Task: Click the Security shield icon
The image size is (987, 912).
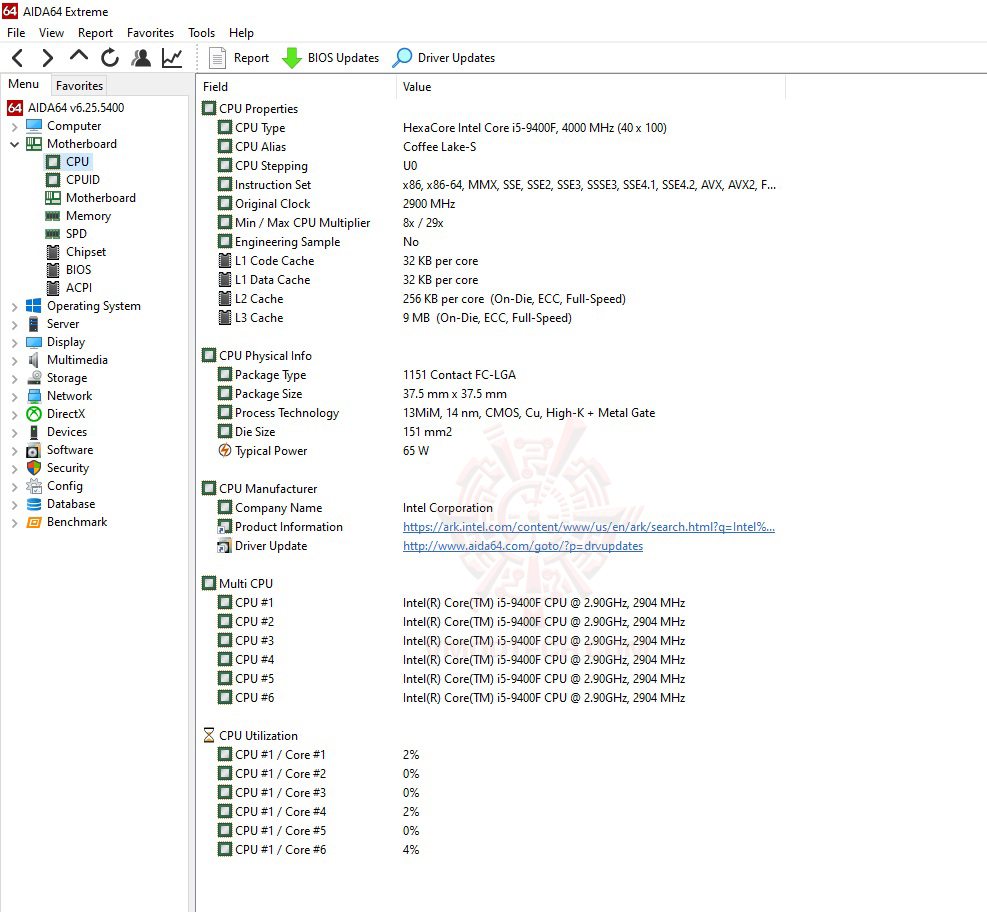Action: point(33,468)
